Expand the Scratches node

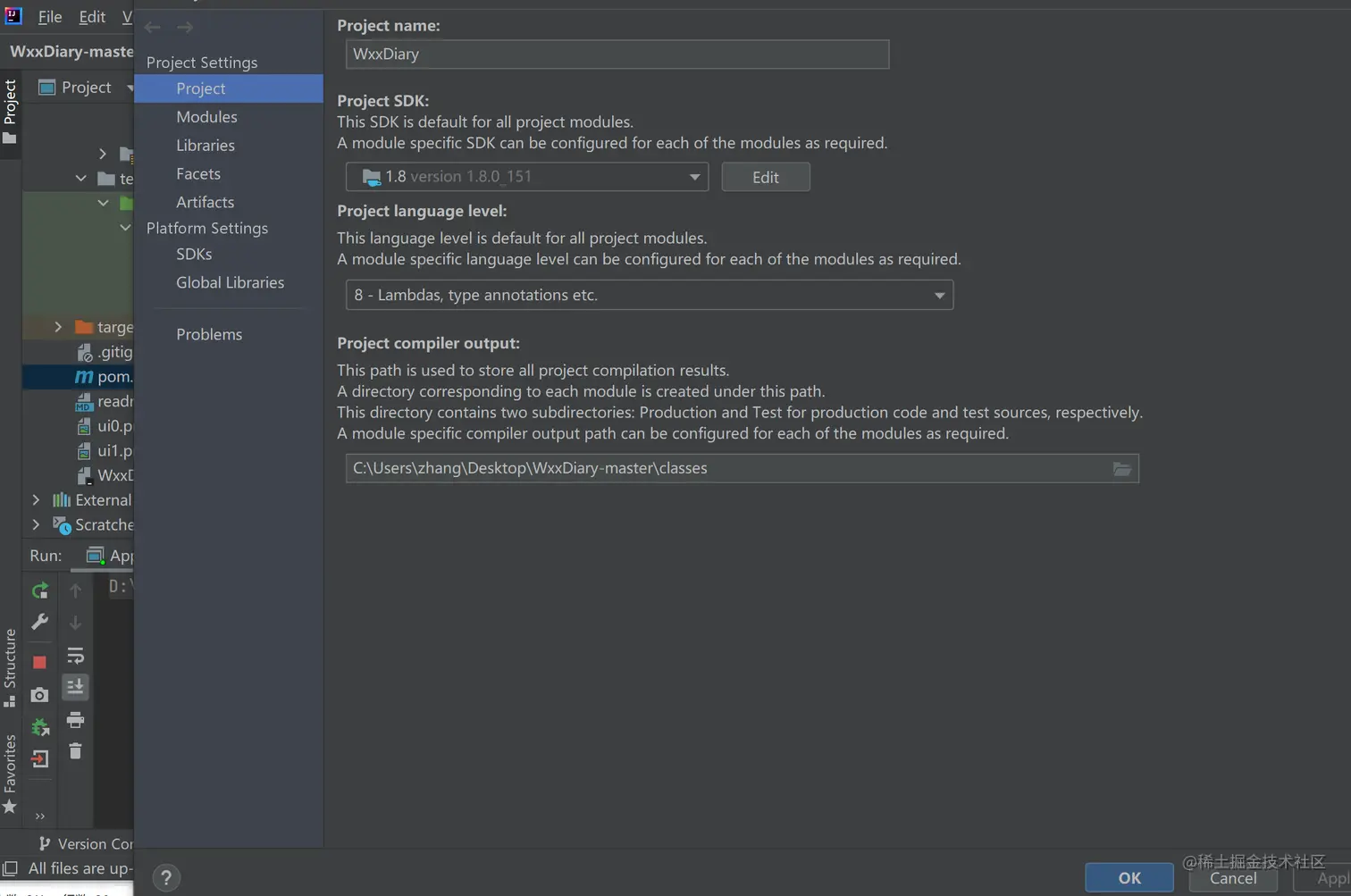[x=36, y=524]
